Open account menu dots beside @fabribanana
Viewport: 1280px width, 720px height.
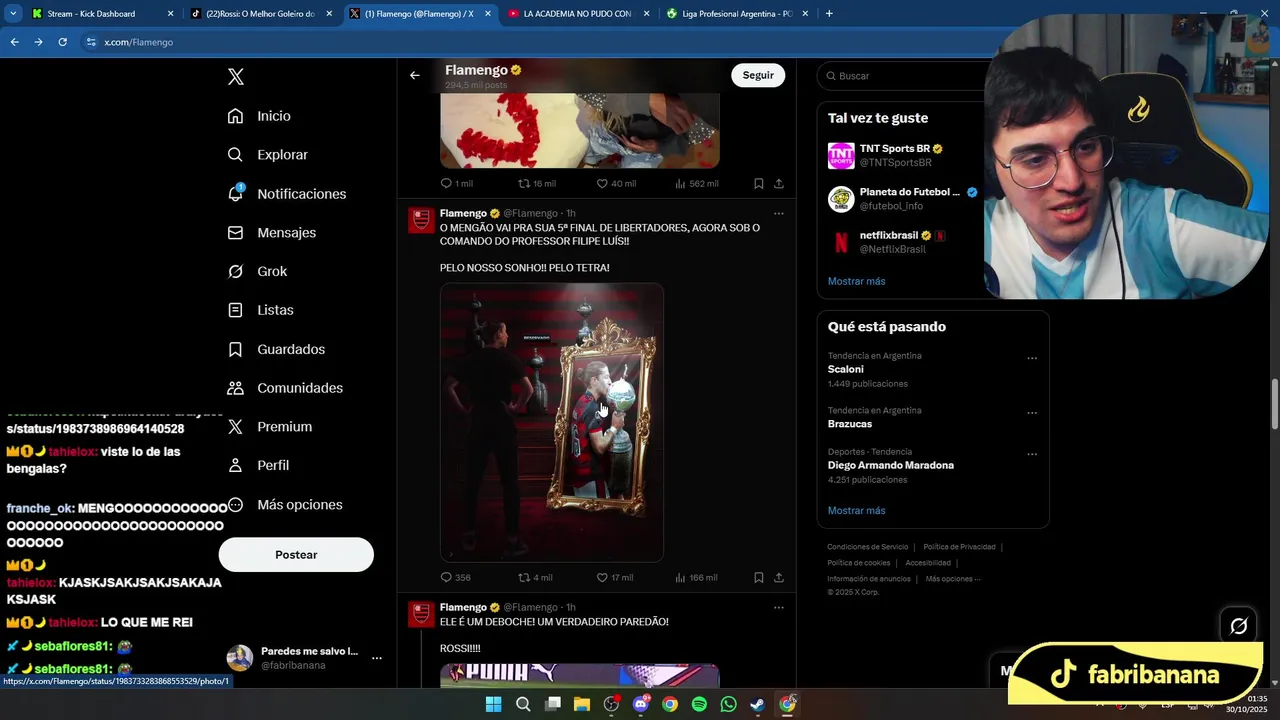pyautogui.click(x=377, y=658)
